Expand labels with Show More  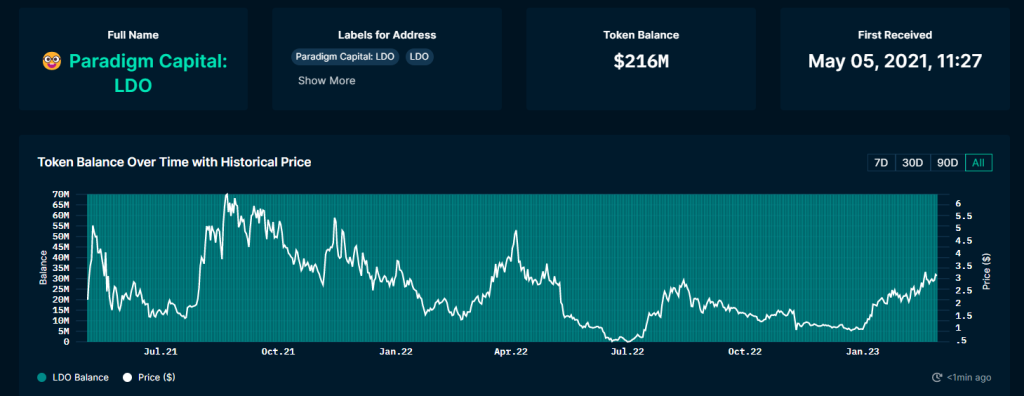coord(327,80)
